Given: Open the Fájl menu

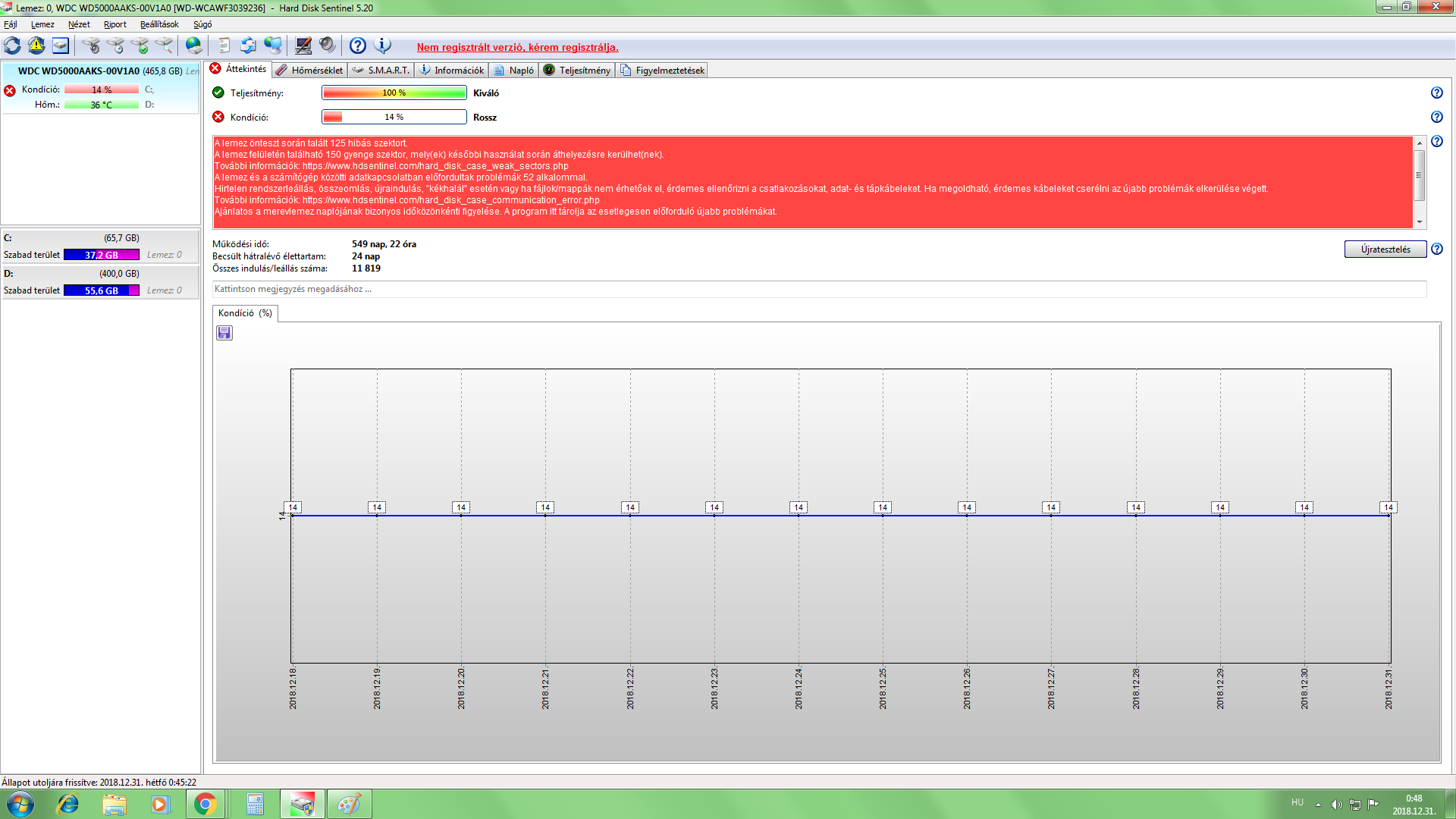Looking at the screenshot, I should coord(11,24).
